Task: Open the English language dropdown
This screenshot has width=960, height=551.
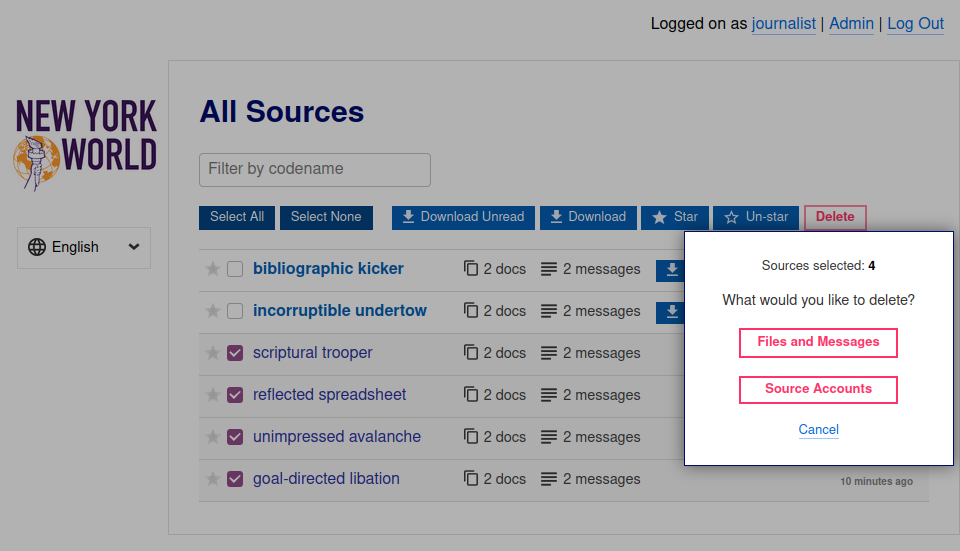Action: pyautogui.click(x=84, y=247)
